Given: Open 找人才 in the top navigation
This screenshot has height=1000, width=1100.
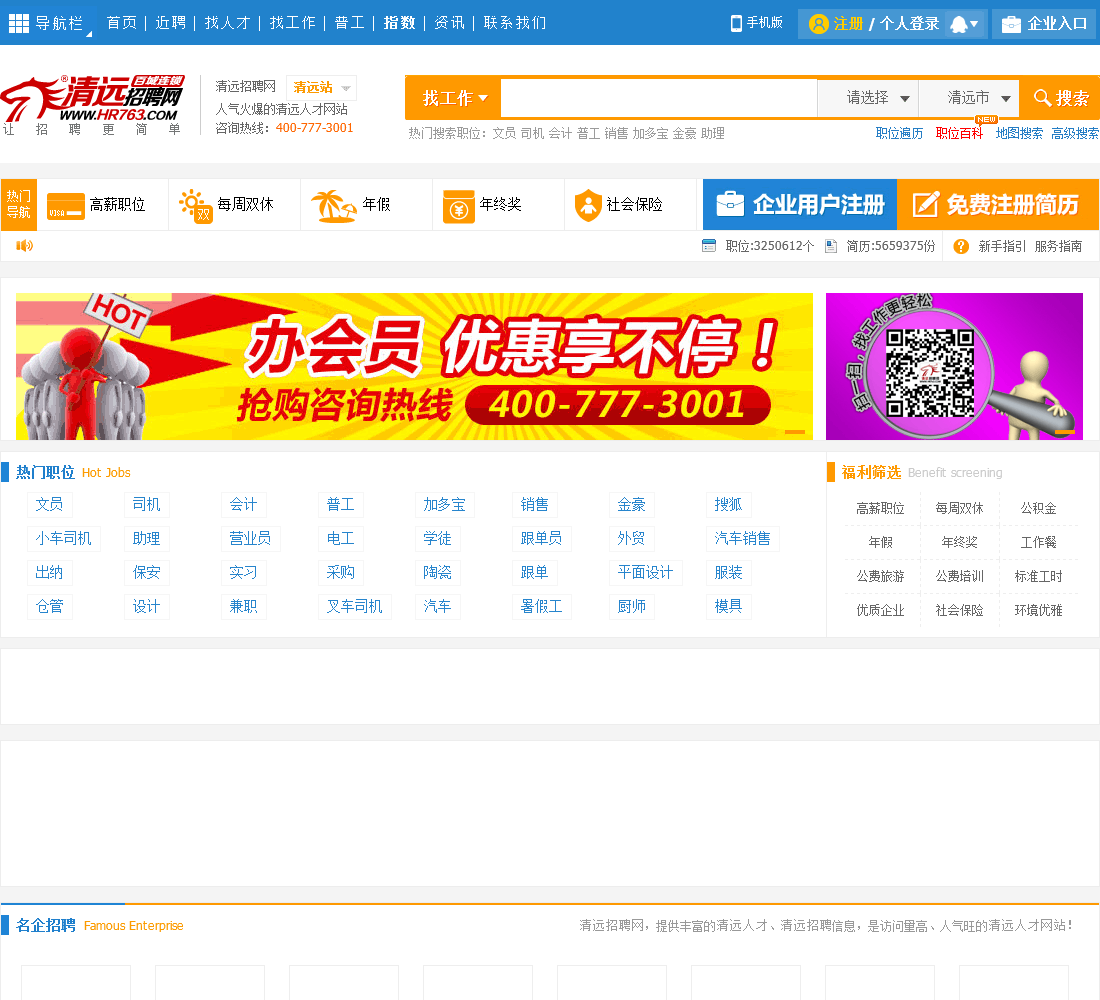Looking at the screenshot, I should click(227, 23).
